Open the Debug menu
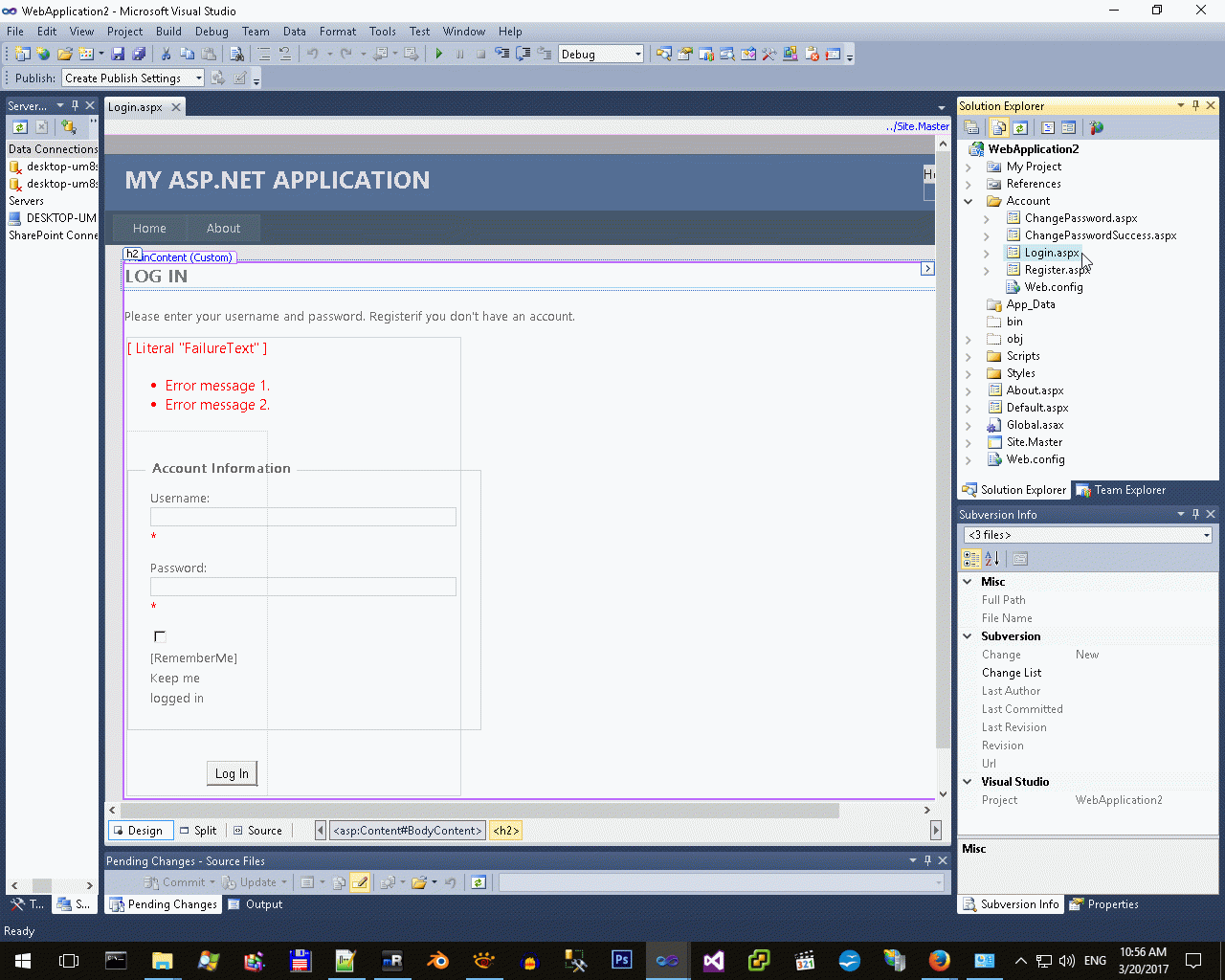This screenshot has width=1225, height=980. [x=212, y=32]
